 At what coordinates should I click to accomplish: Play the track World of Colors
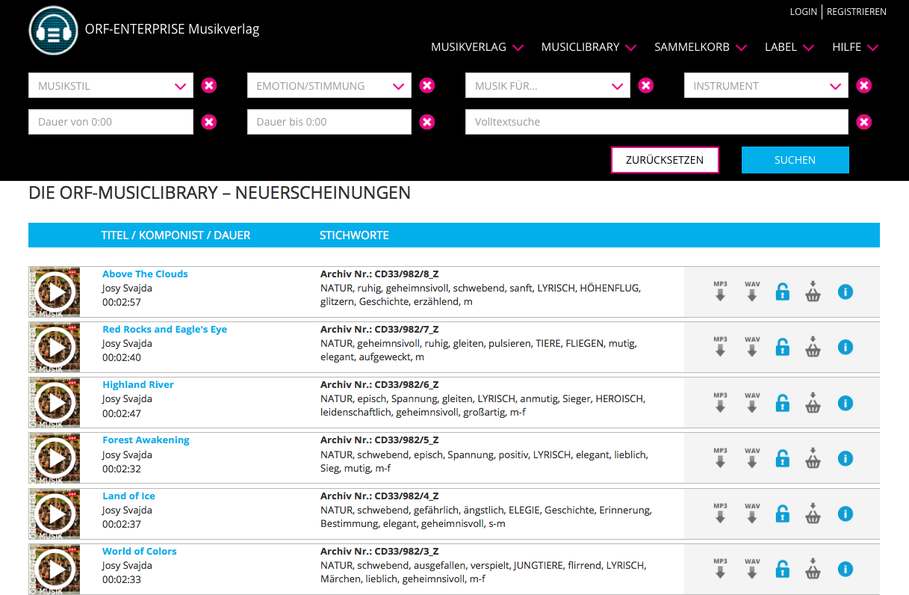tap(55, 569)
